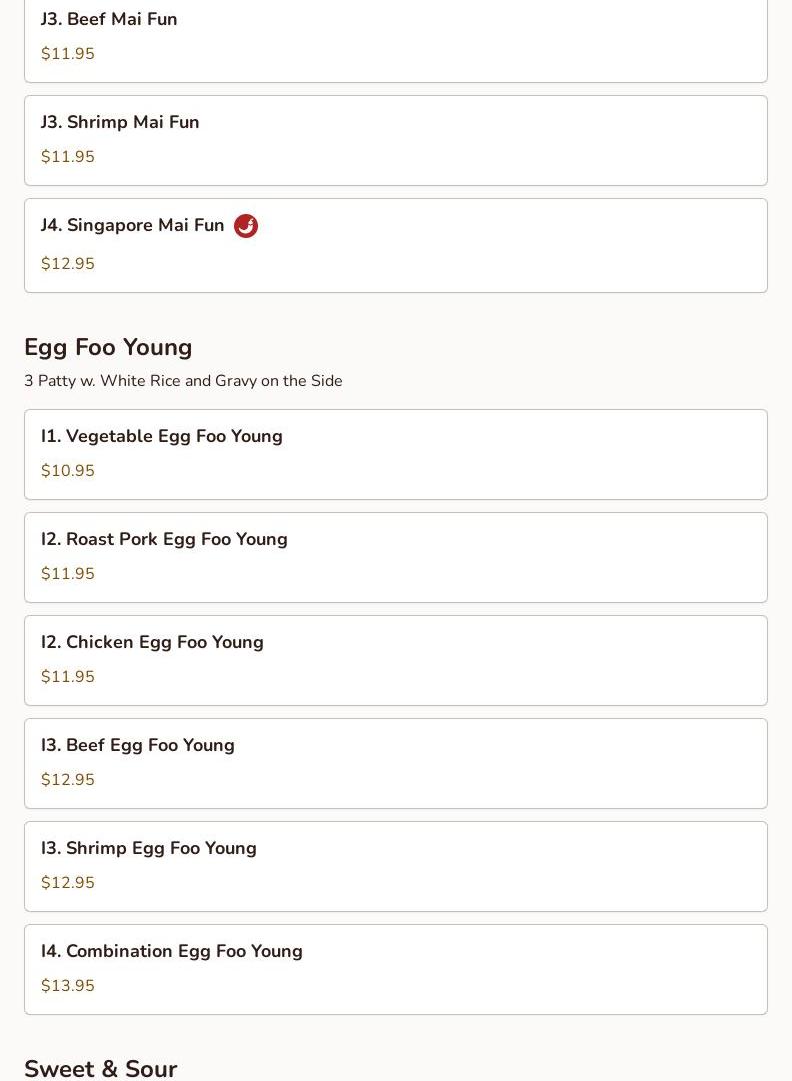The height and width of the screenshot is (1081, 792).
Task: Click the $12.95 price under Shrimp Egg Foo Young
Action: [68, 883]
